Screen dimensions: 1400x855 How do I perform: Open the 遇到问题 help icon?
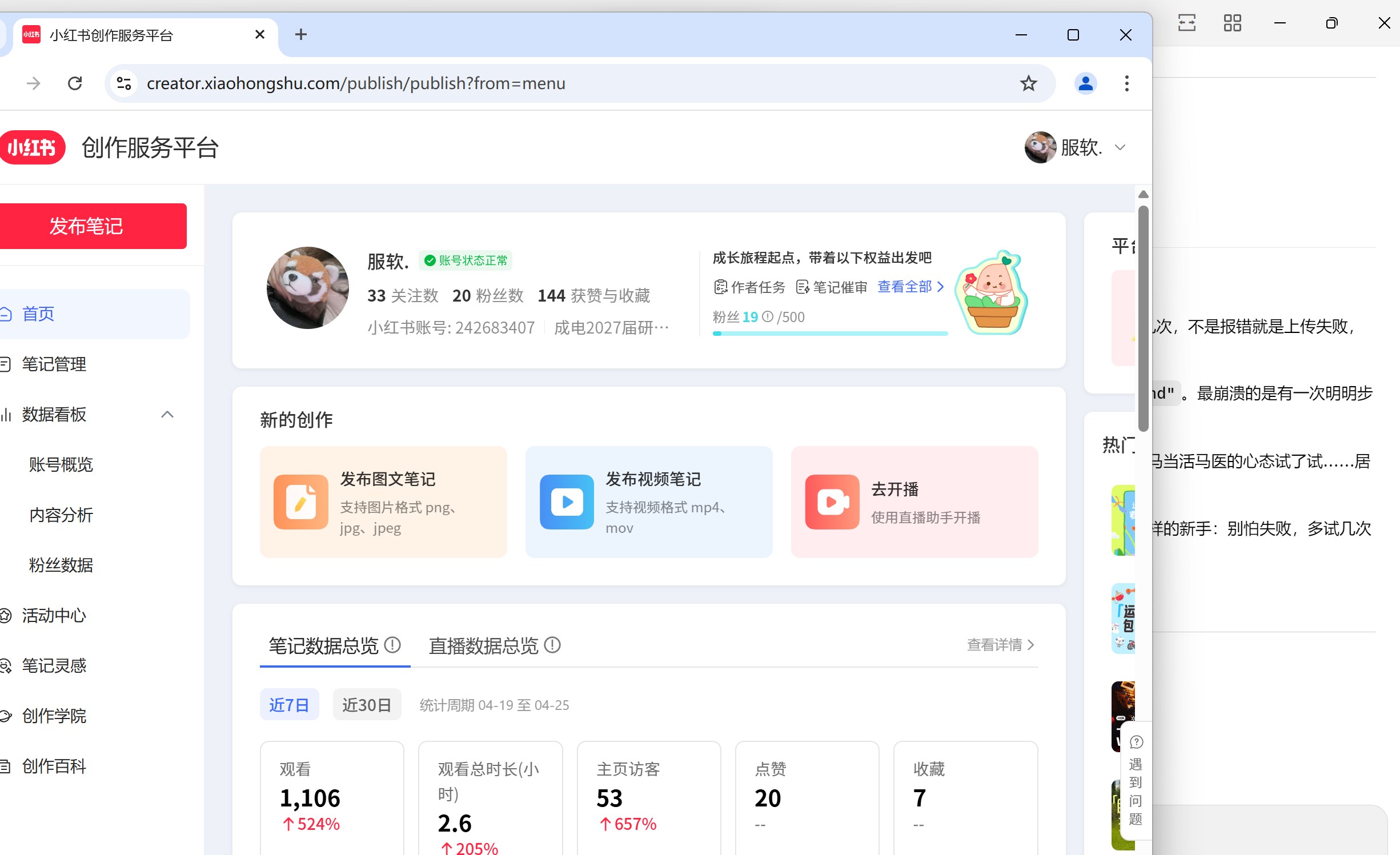(x=1136, y=742)
